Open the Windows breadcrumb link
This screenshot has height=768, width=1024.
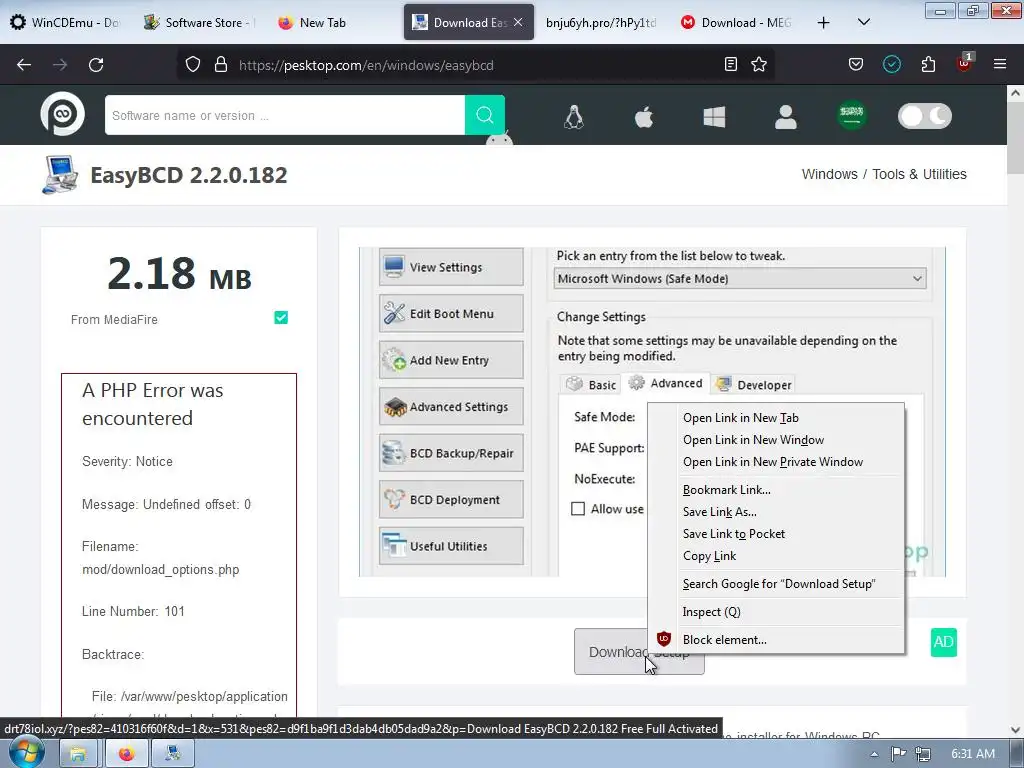(829, 174)
